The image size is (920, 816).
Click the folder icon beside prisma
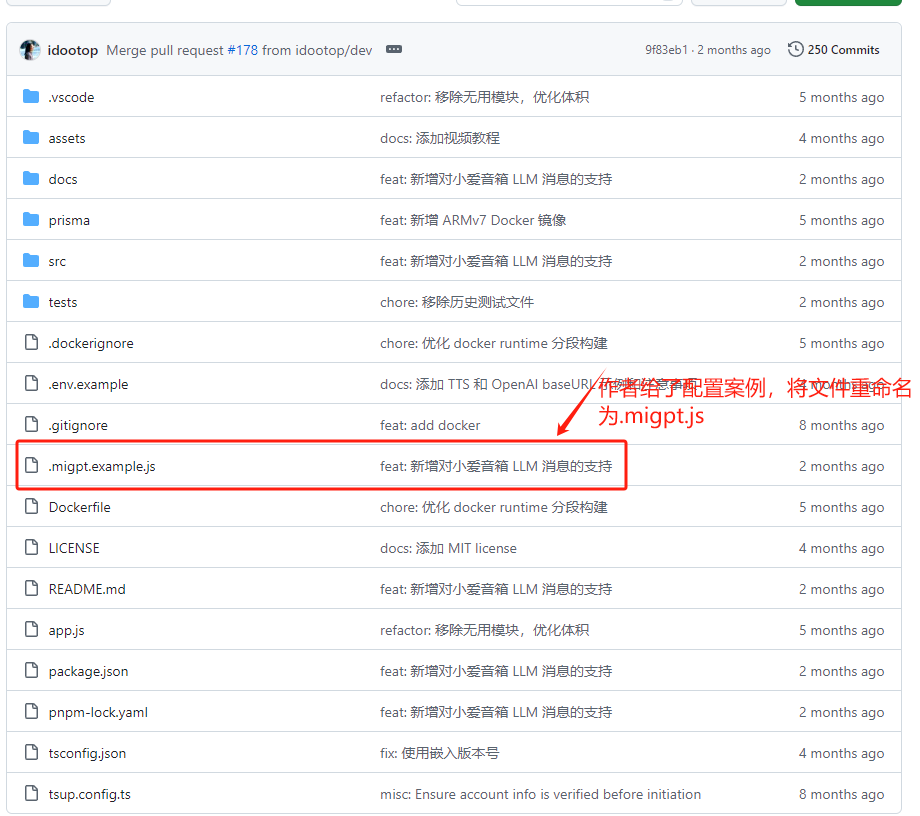[31, 219]
